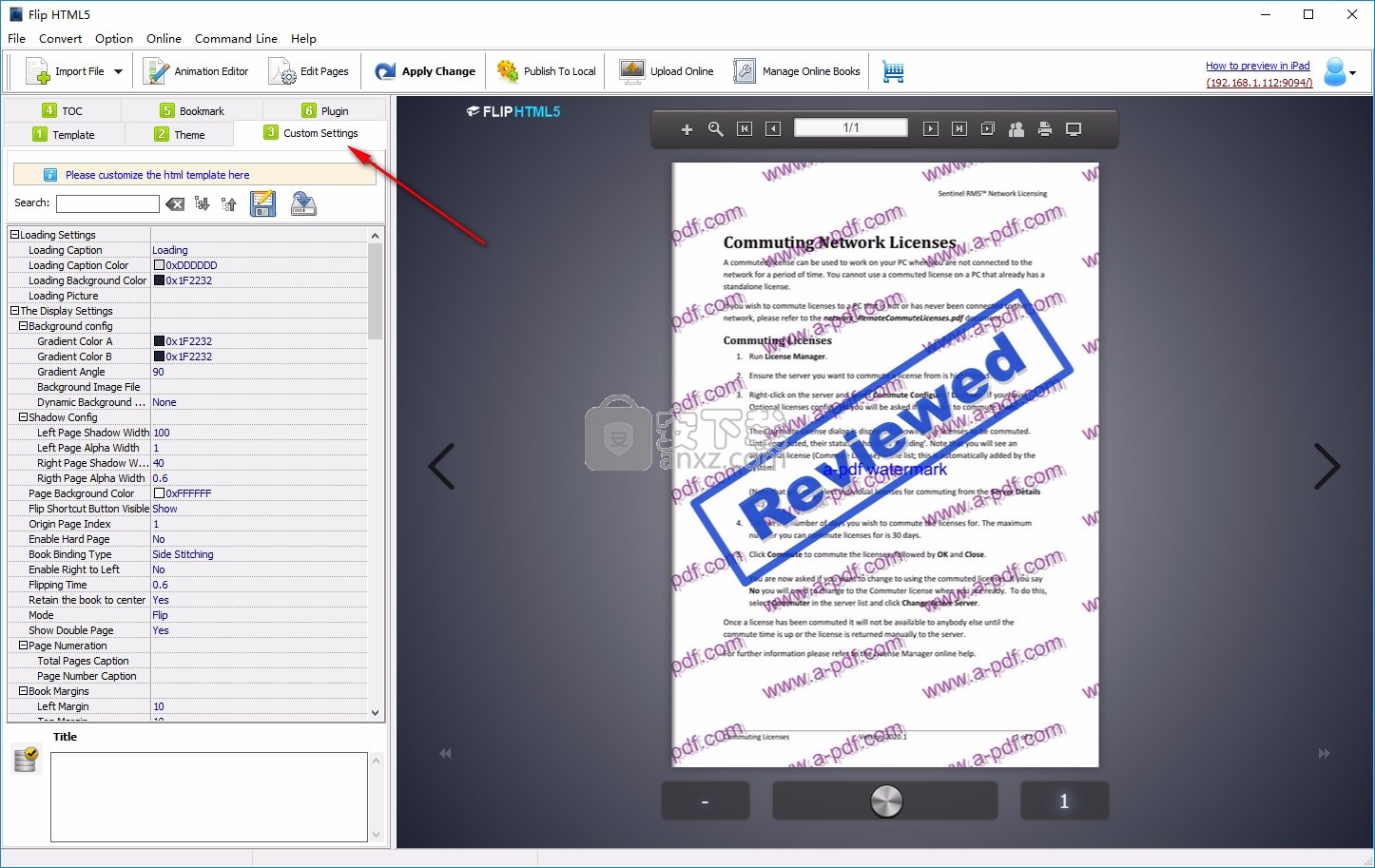Go to next page icon in toolbar
This screenshot has height=868, width=1375.
point(931,129)
